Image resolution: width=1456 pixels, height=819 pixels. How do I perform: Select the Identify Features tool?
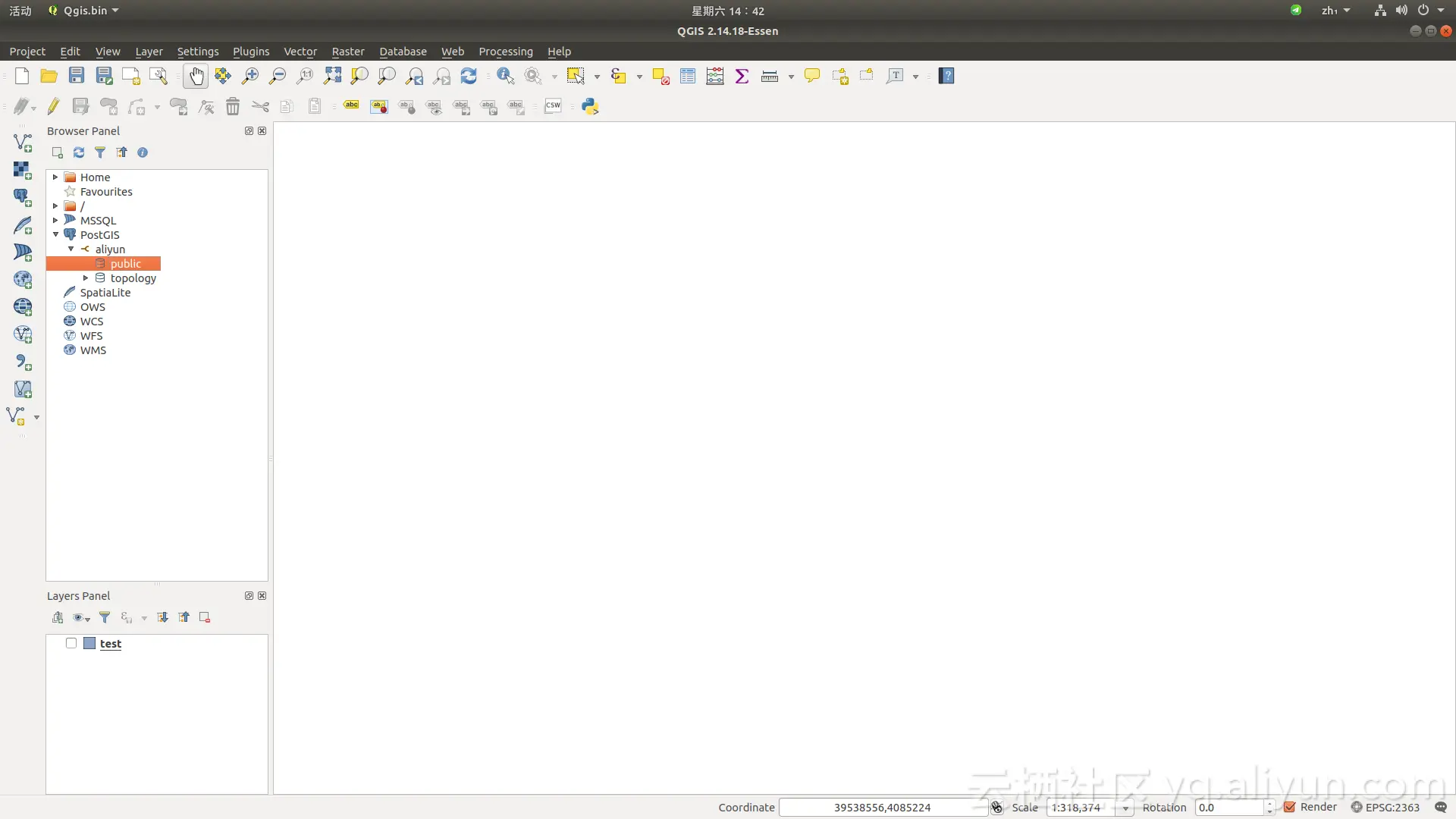click(x=505, y=76)
